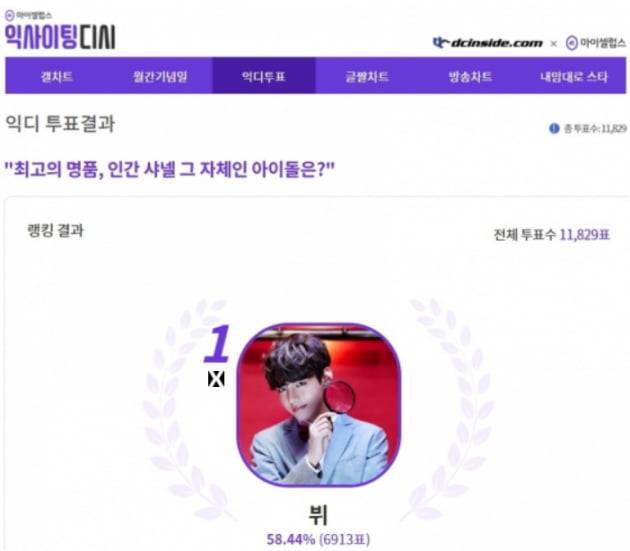Click the first-place idol's photo thumbnail
The width and height of the screenshot is (630, 551).
(x=319, y=405)
